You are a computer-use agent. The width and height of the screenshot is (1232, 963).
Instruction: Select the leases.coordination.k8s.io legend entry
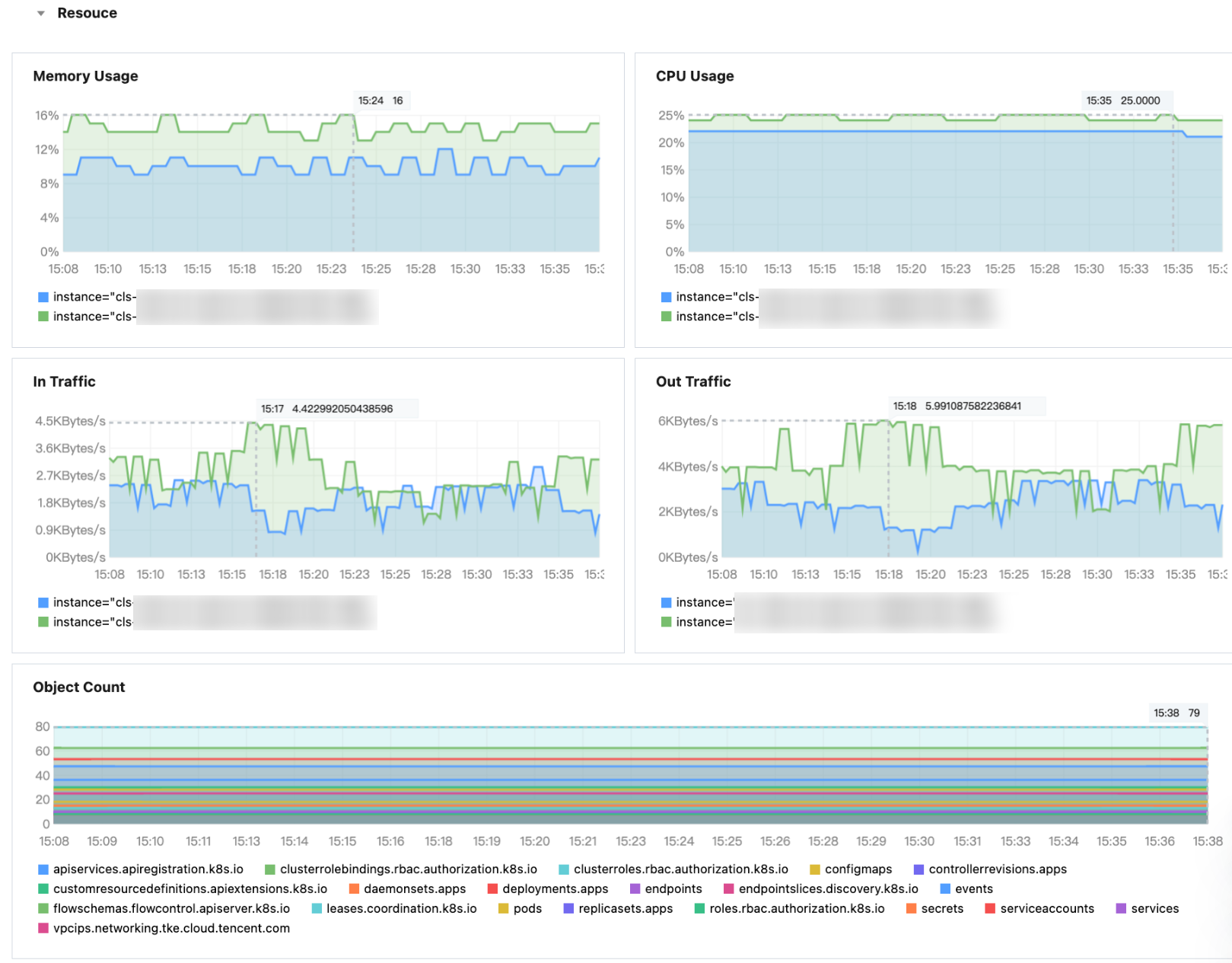[394, 909]
